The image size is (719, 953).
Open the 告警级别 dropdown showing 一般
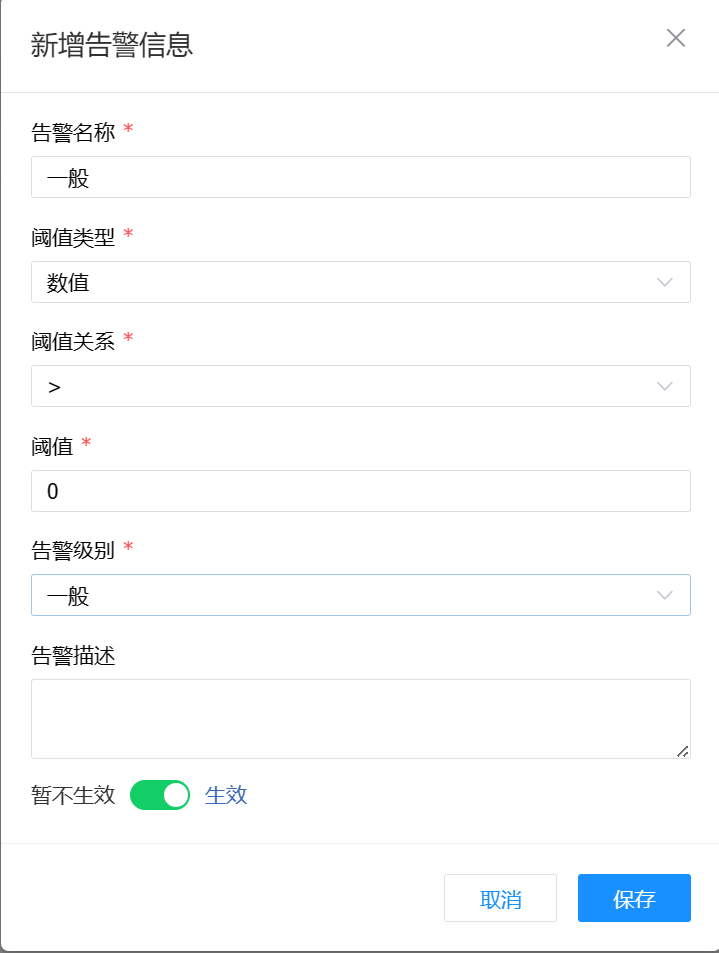(x=340, y=595)
